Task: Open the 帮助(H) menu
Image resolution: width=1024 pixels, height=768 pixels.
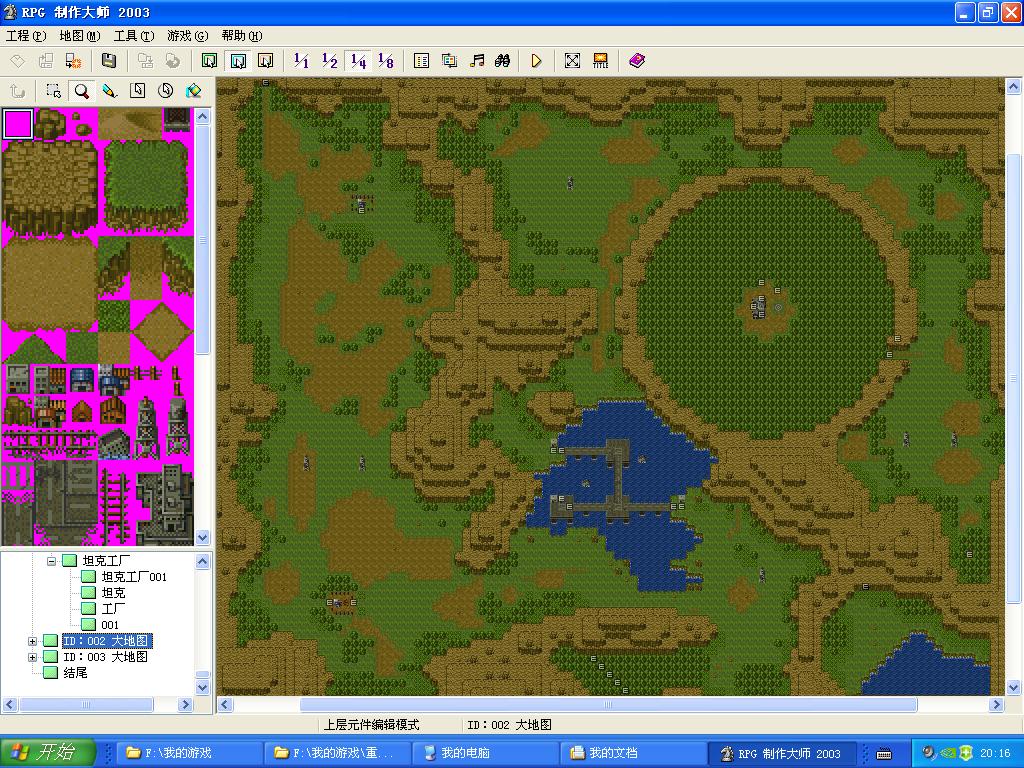Action: point(242,36)
